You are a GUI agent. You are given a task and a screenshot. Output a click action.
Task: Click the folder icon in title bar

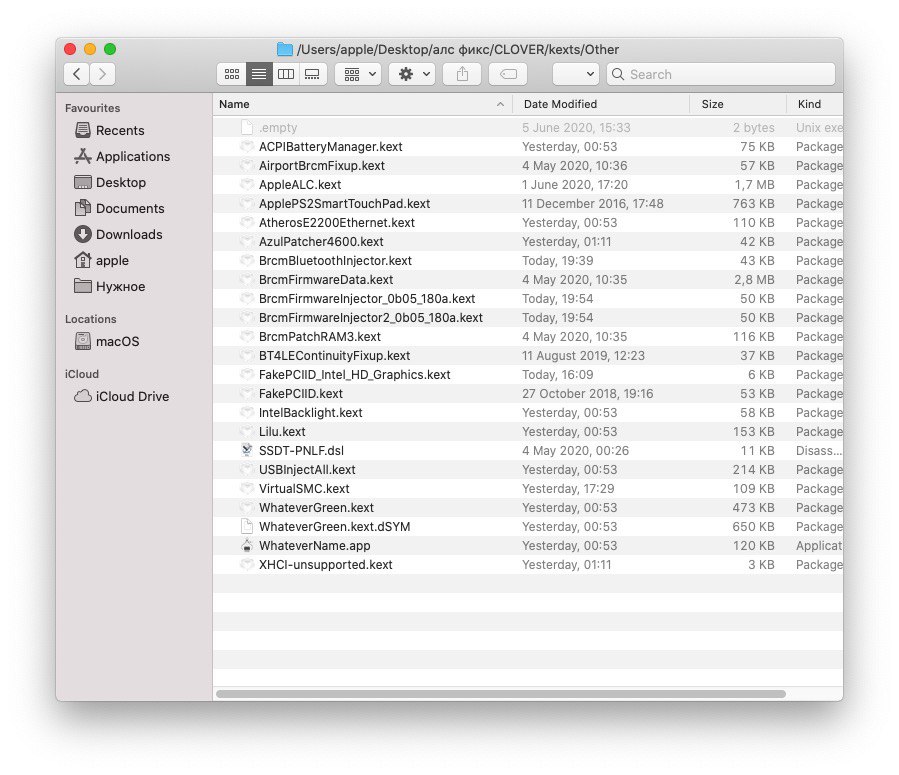coord(284,49)
